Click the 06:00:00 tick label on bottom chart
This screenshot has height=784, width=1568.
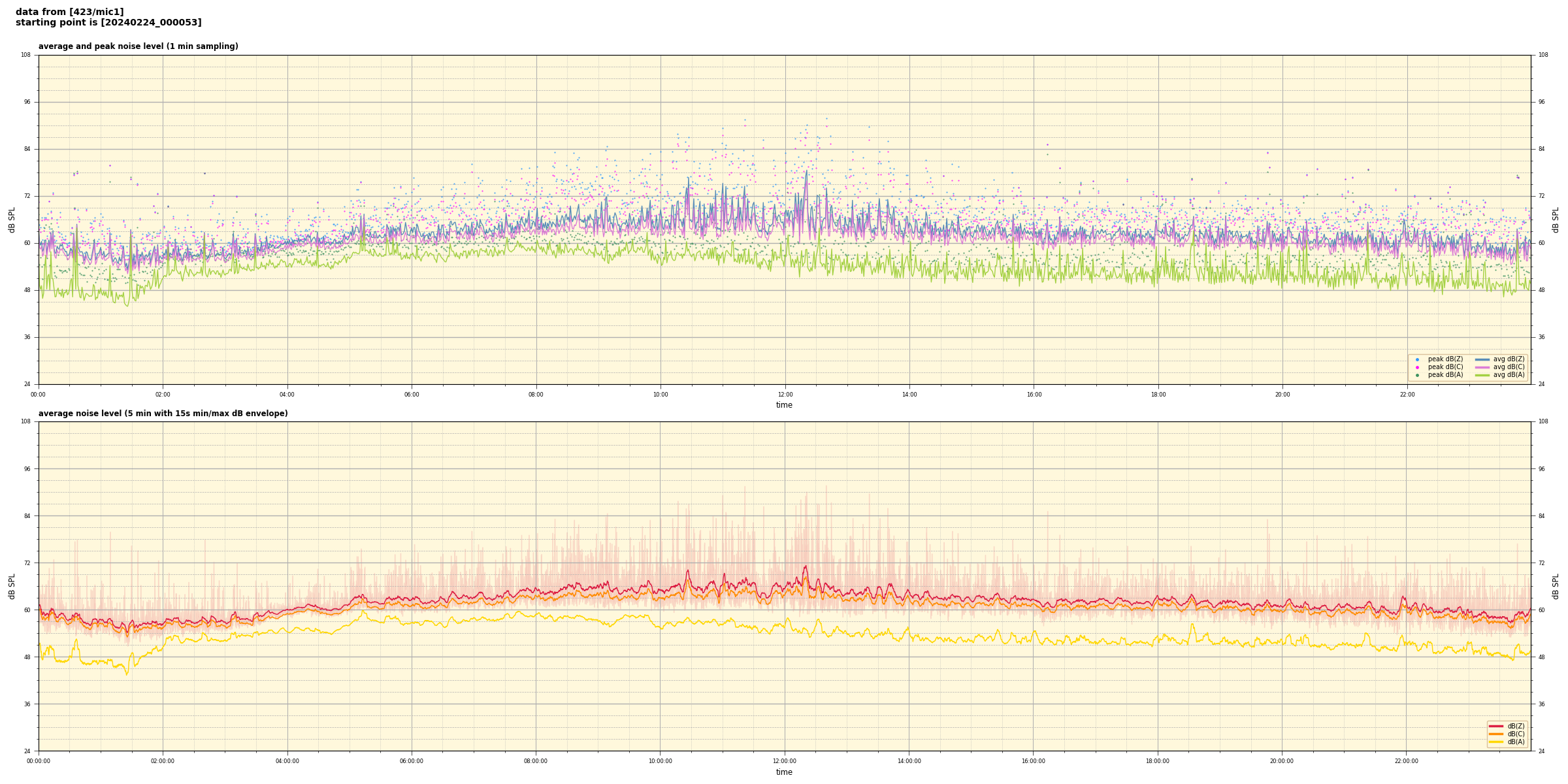tap(412, 761)
